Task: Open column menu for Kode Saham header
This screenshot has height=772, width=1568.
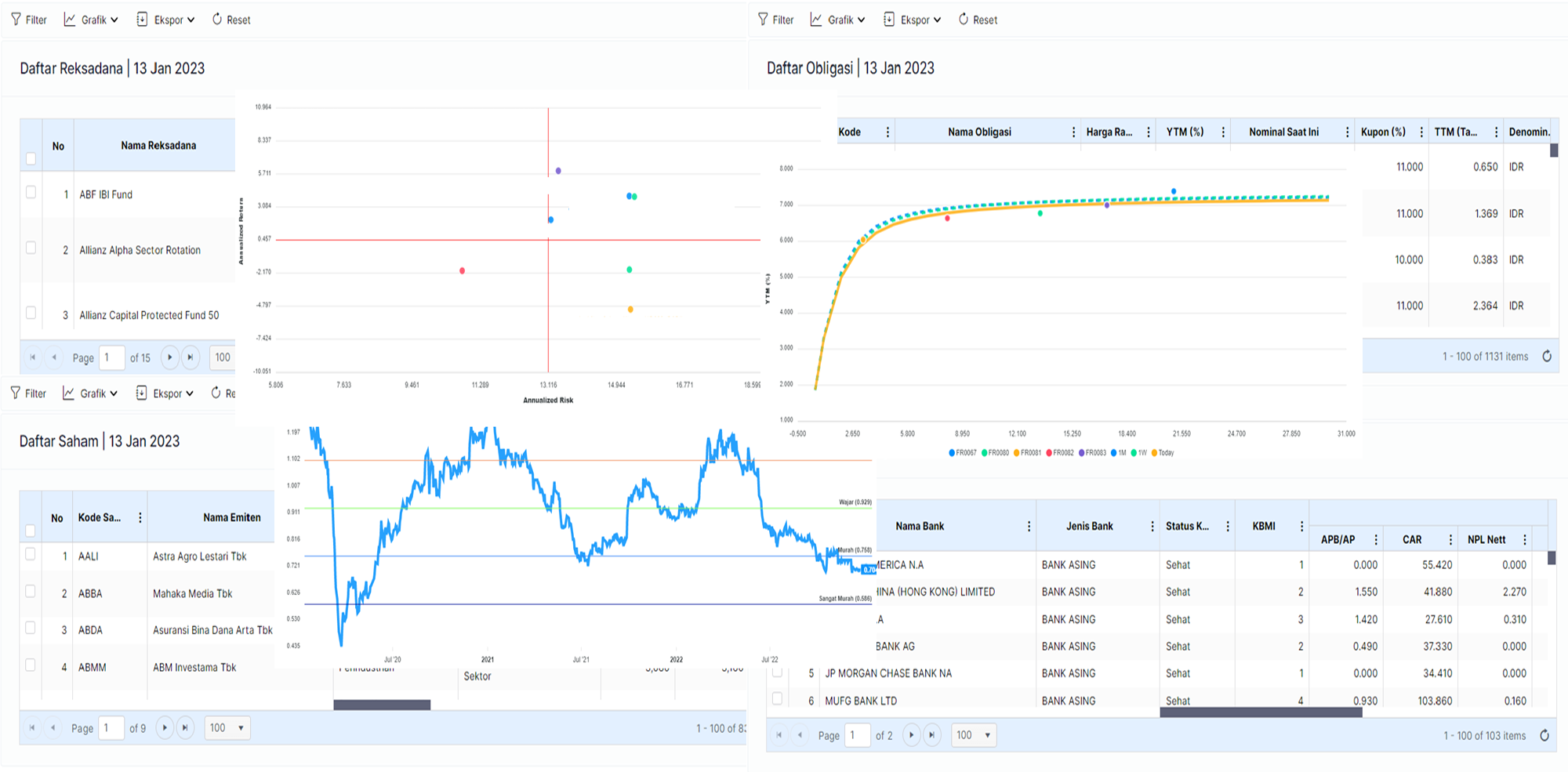Action: click(140, 517)
